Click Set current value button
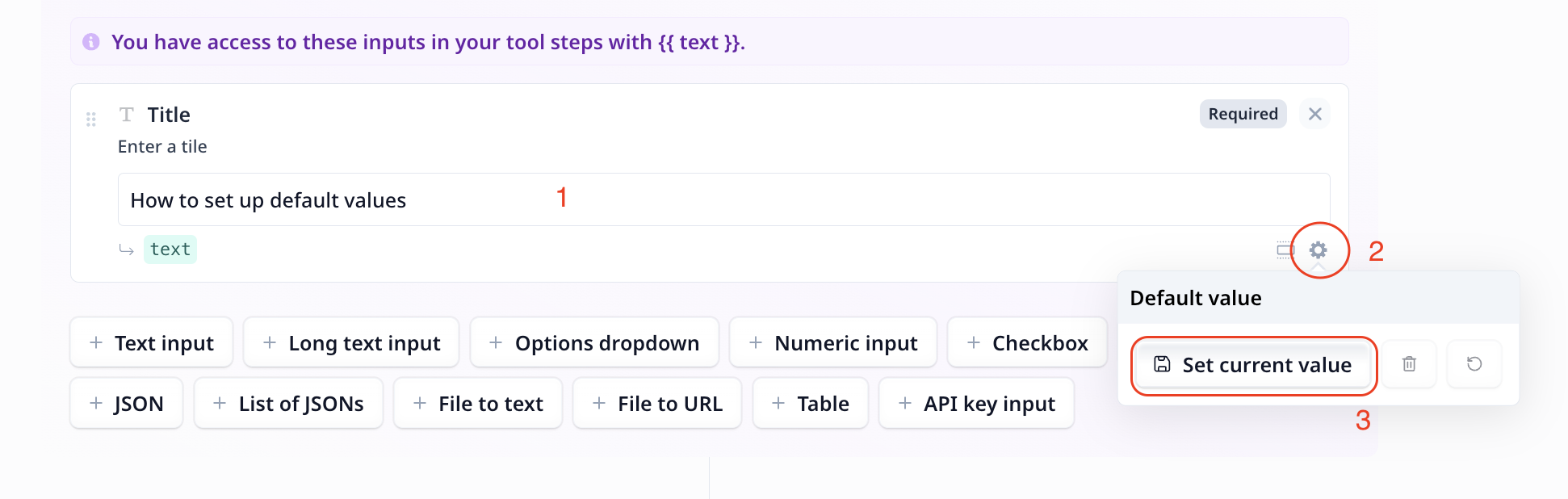This screenshot has width=1568, height=499. [1253, 365]
